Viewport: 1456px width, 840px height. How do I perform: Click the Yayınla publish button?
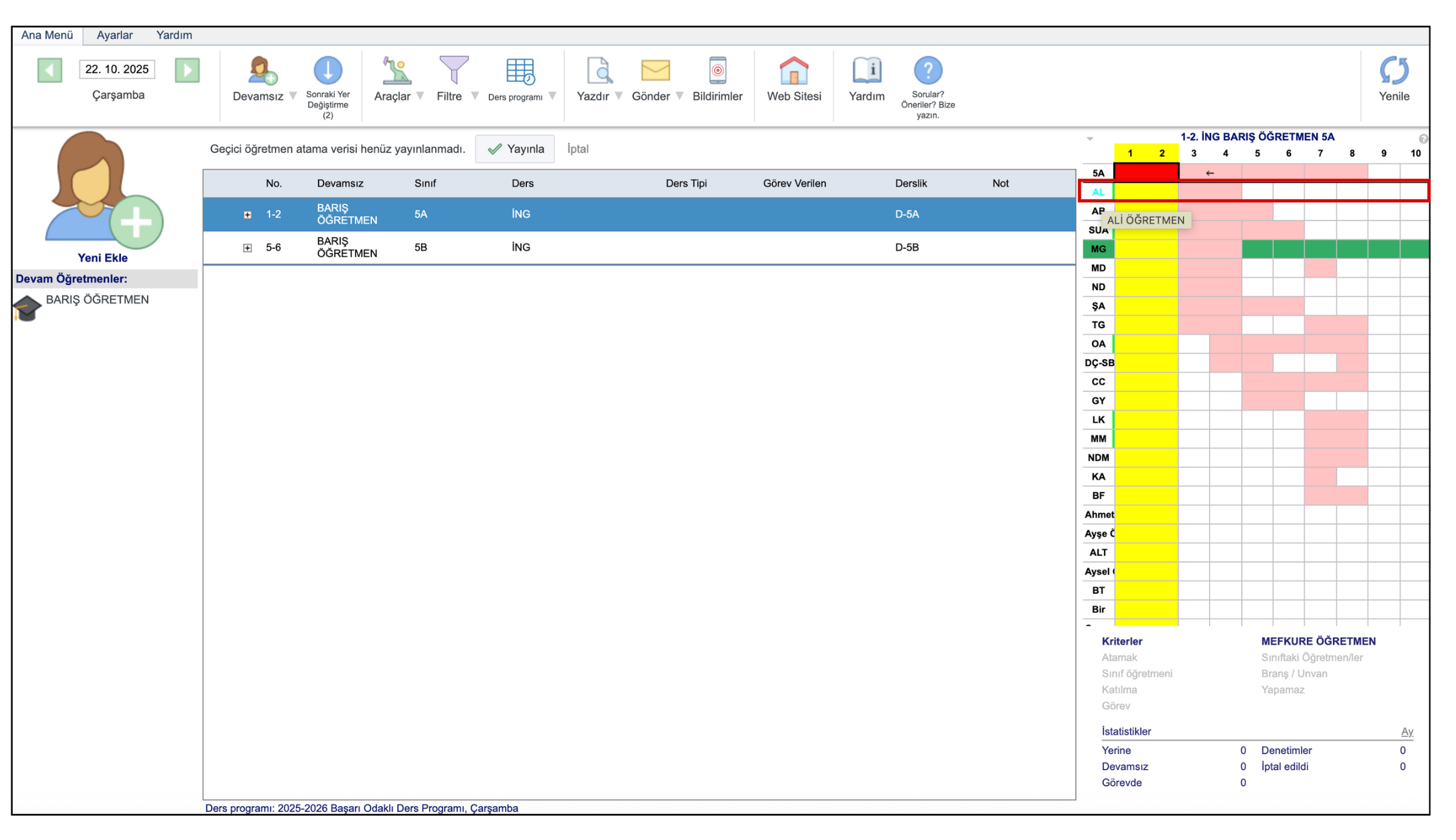[x=515, y=149]
